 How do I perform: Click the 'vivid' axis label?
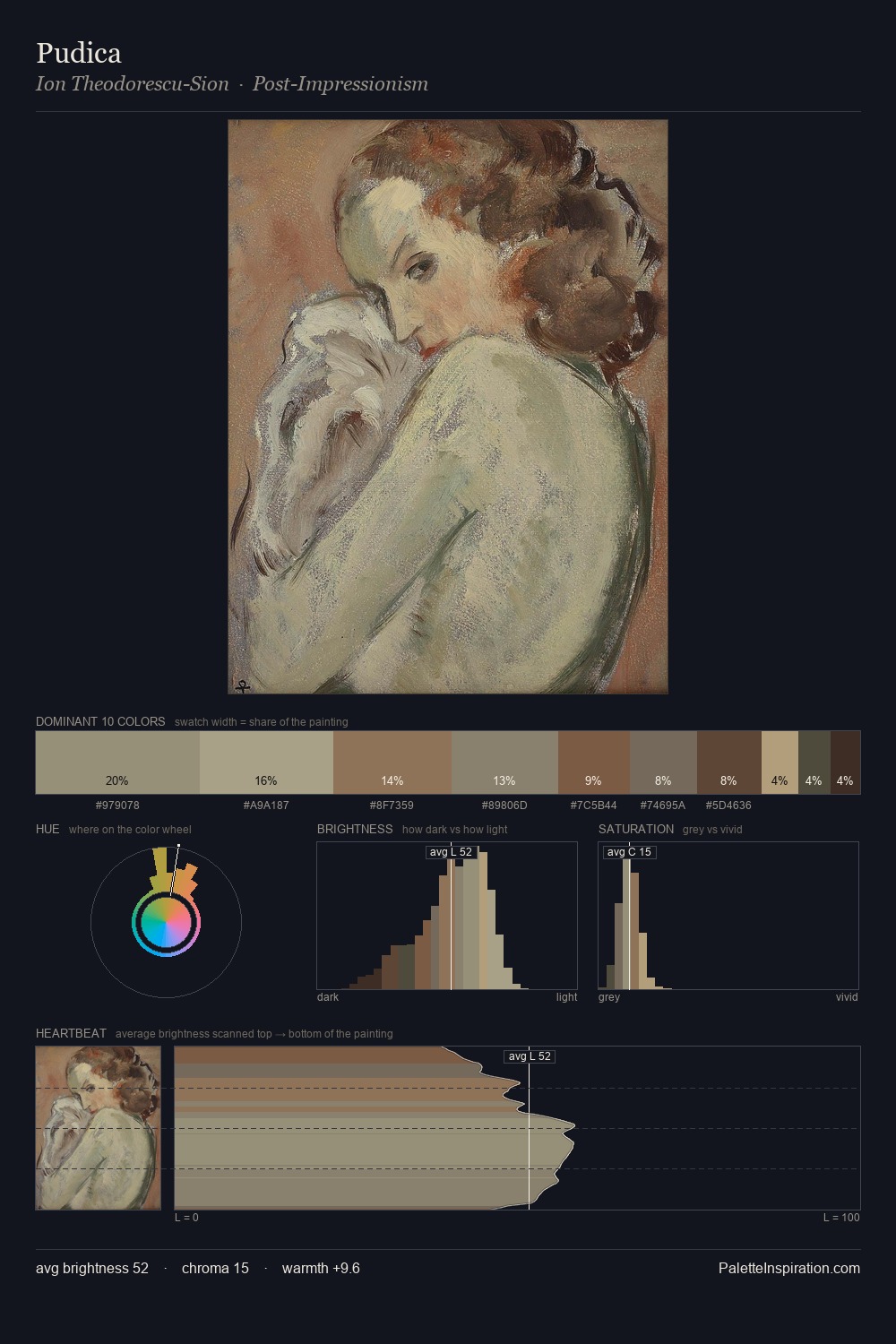point(847,997)
